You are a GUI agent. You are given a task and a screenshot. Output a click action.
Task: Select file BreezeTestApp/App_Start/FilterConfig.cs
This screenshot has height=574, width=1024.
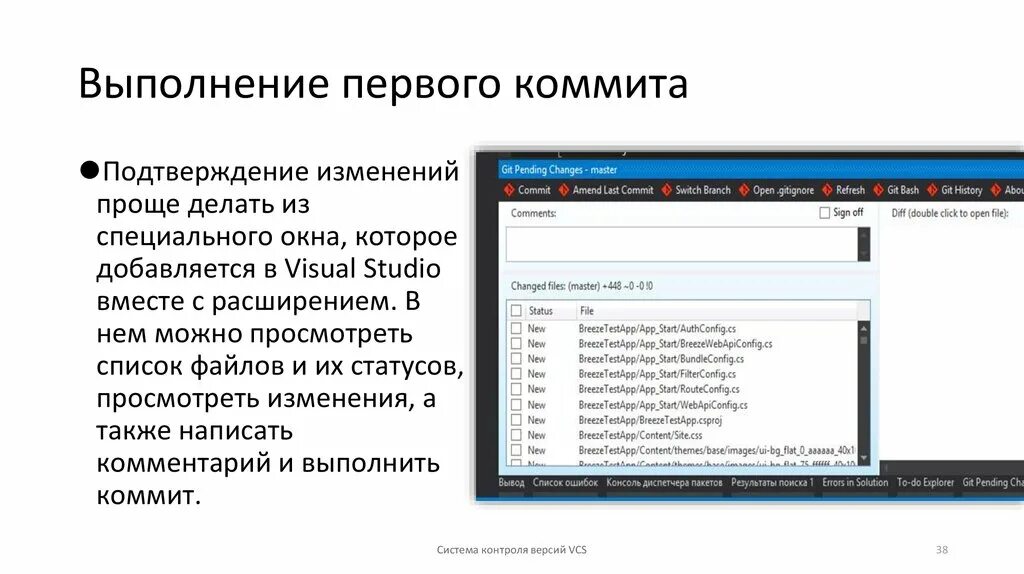pos(657,374)
